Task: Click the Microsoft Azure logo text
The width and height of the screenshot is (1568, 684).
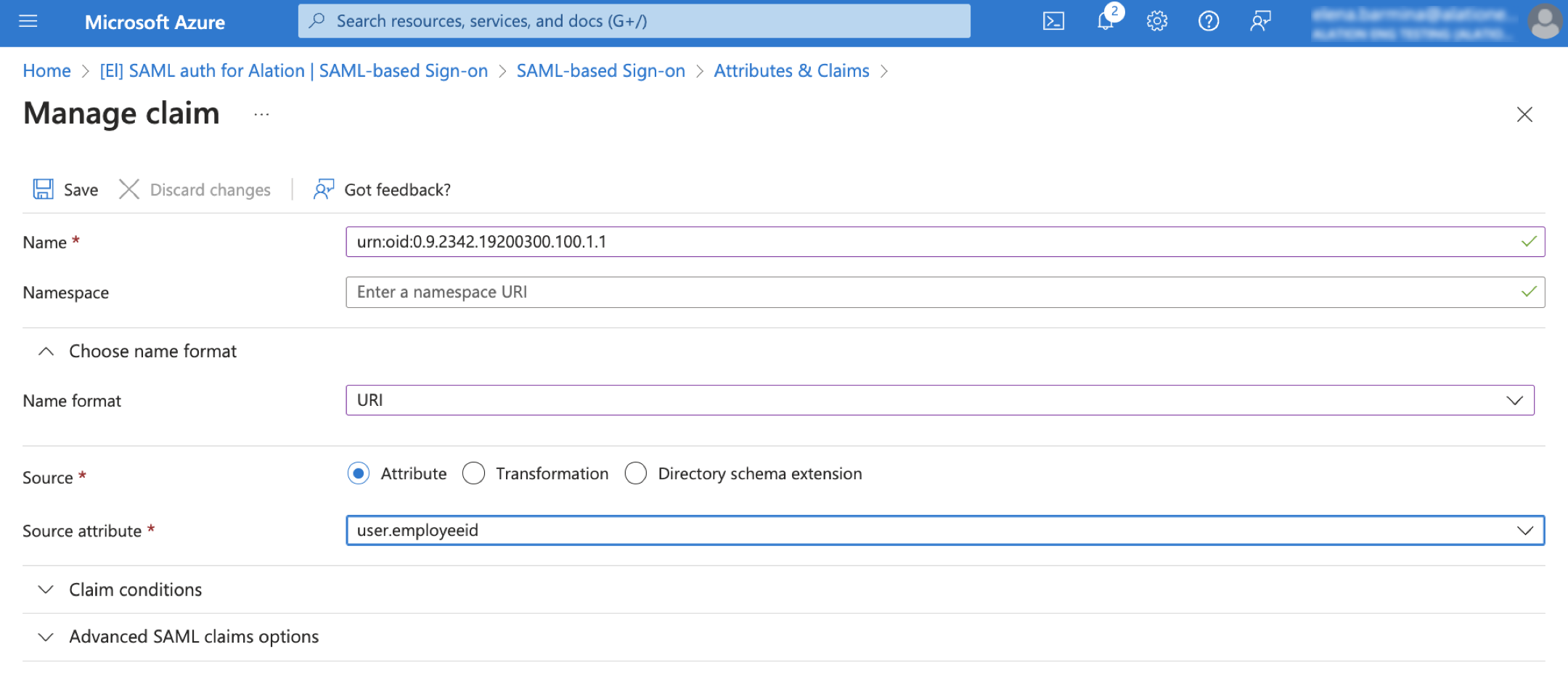Action: 155,22
